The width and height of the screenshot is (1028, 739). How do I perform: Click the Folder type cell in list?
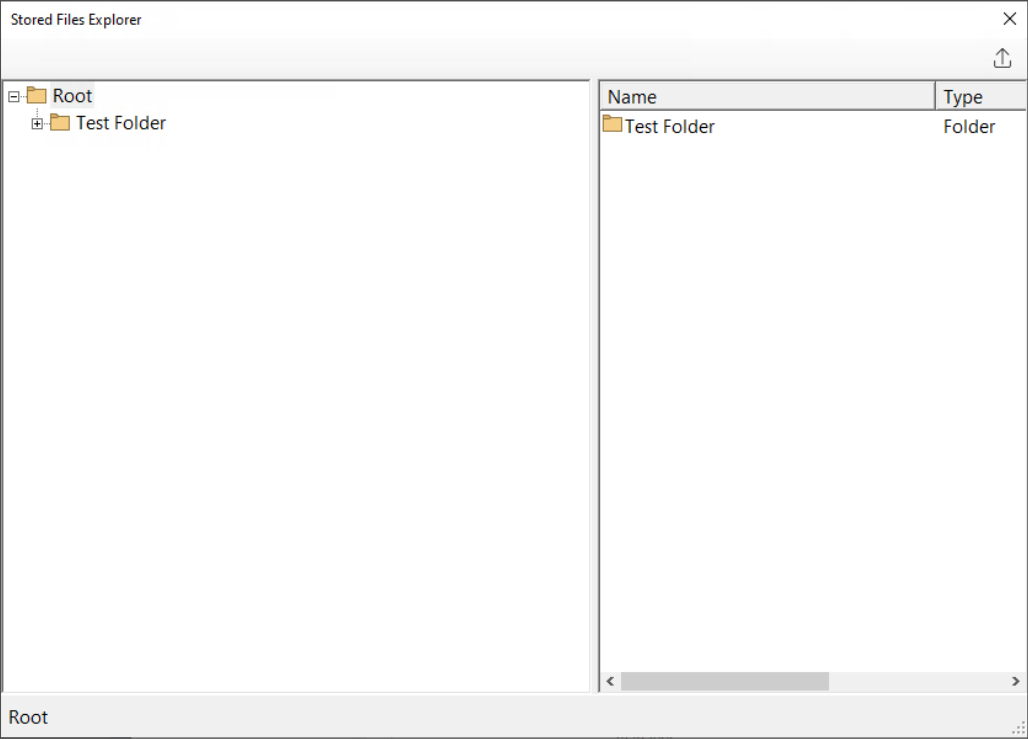[x=969, y=127]
